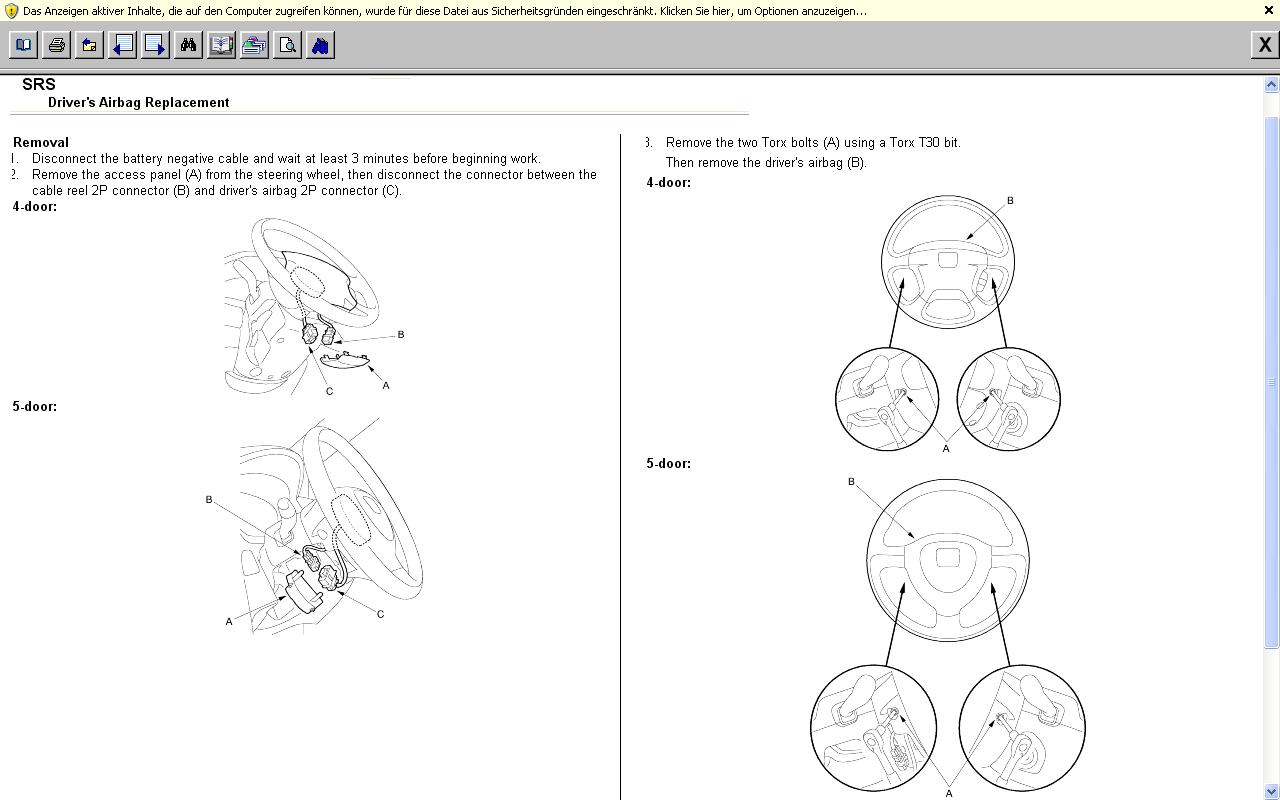Image resolution: width=1280 pixels, height=800 pixels.
Task: Click the security warning bar for options
Action: (445, 11)
